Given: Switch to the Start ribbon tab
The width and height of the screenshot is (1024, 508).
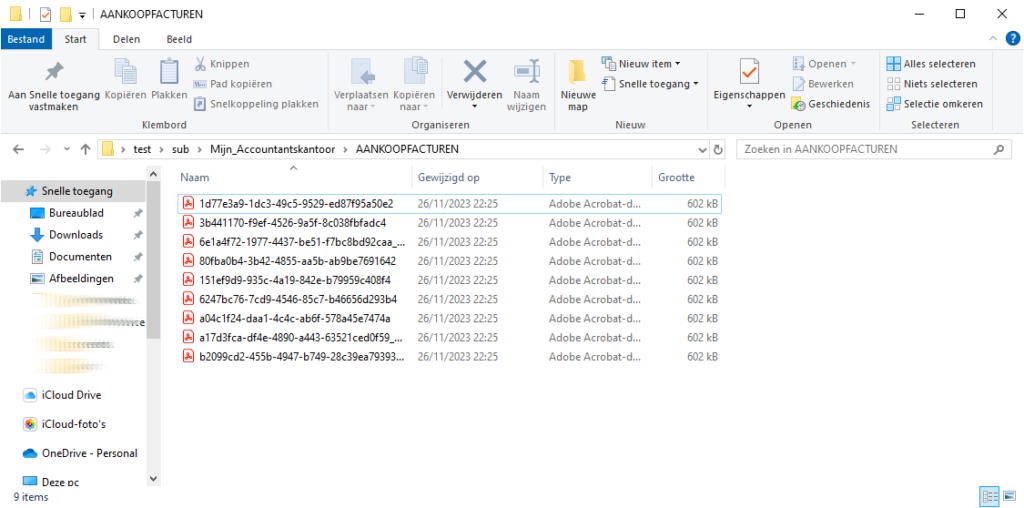Looking at the screenshot, I should 76,39.
